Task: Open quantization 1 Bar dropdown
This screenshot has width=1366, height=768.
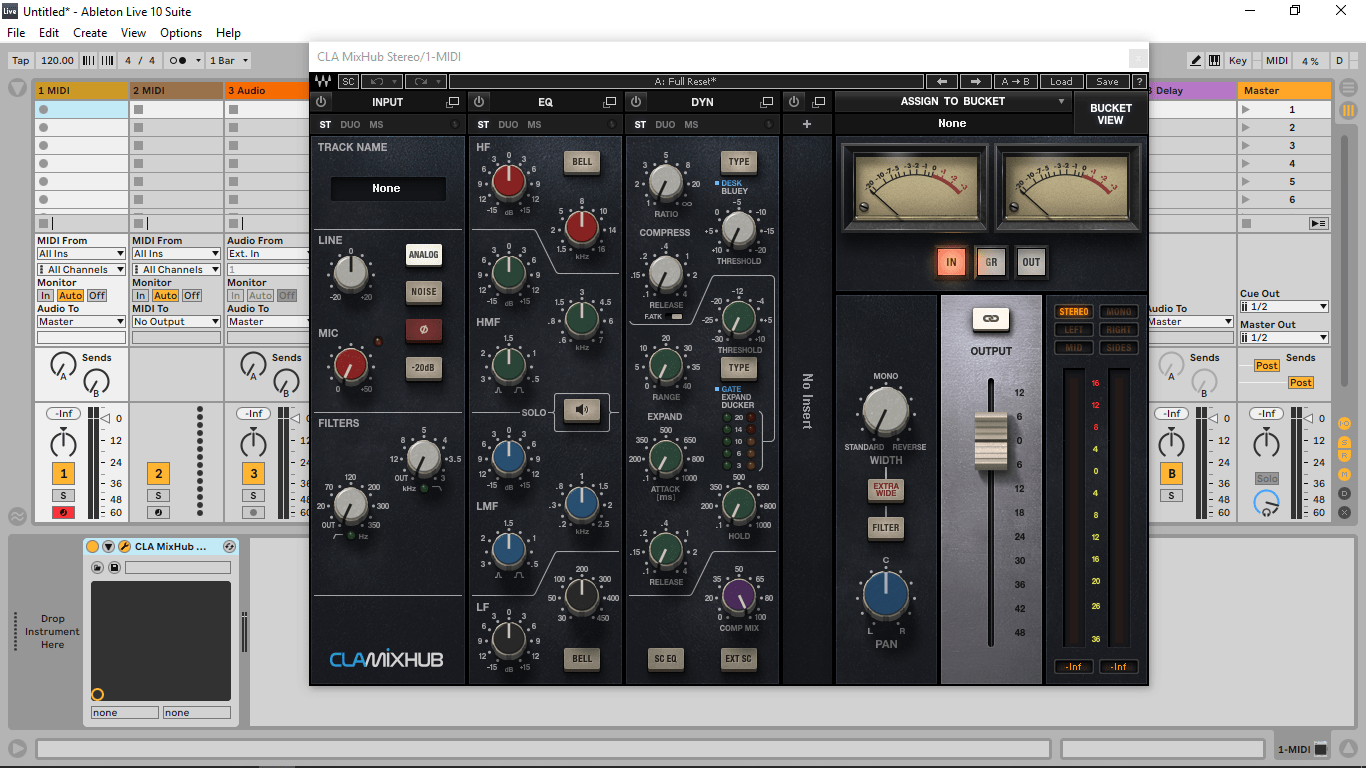Action: coord(228,61)
